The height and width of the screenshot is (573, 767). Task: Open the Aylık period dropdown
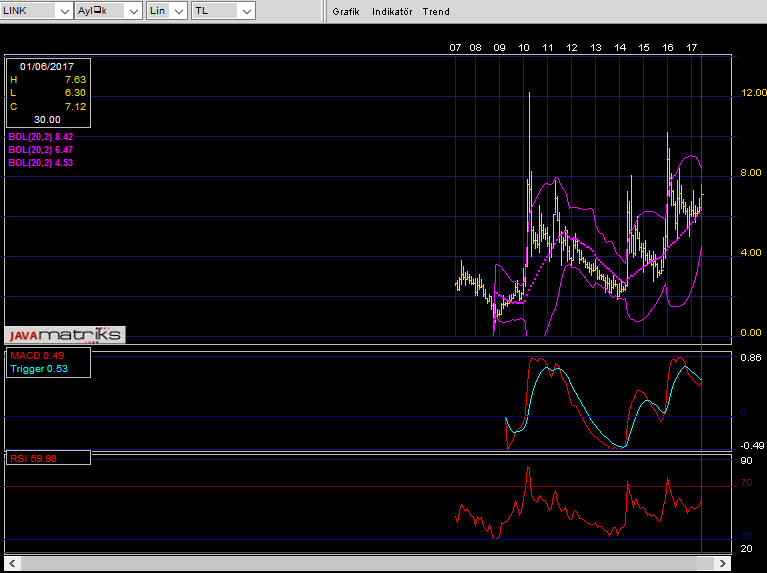pos(109,11)
